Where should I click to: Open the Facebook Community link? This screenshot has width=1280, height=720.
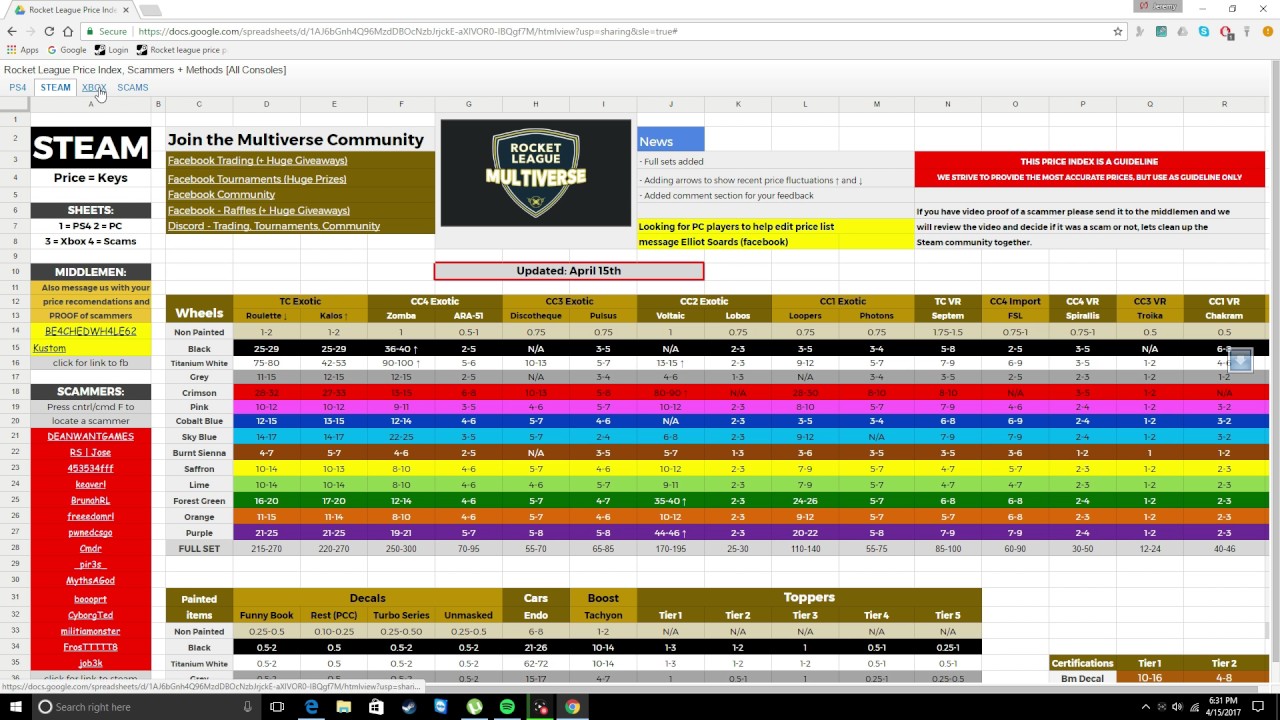[x=221, y=195]
